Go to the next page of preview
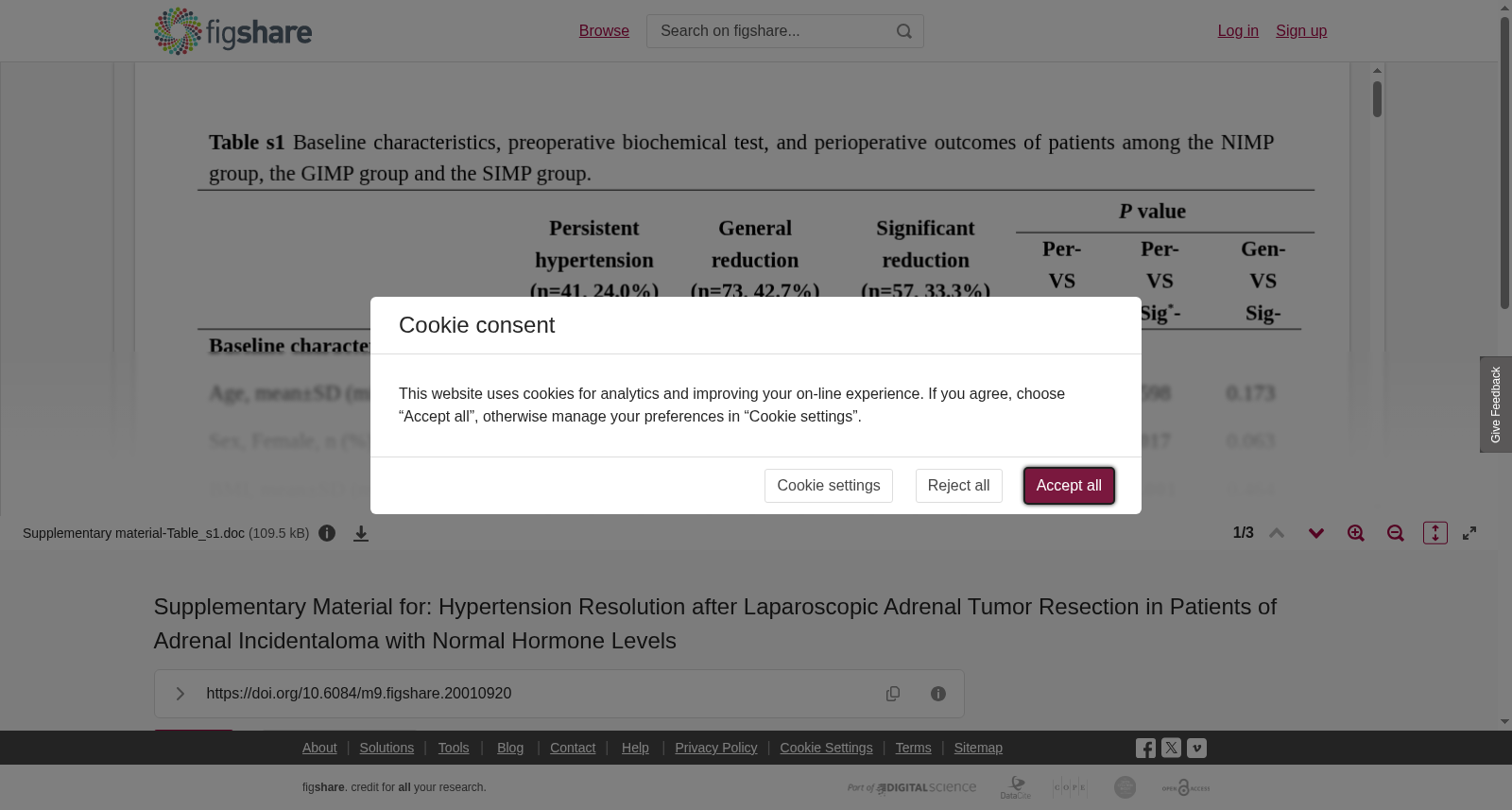The image size is (1512, 810). click(x=1316, y=533)
